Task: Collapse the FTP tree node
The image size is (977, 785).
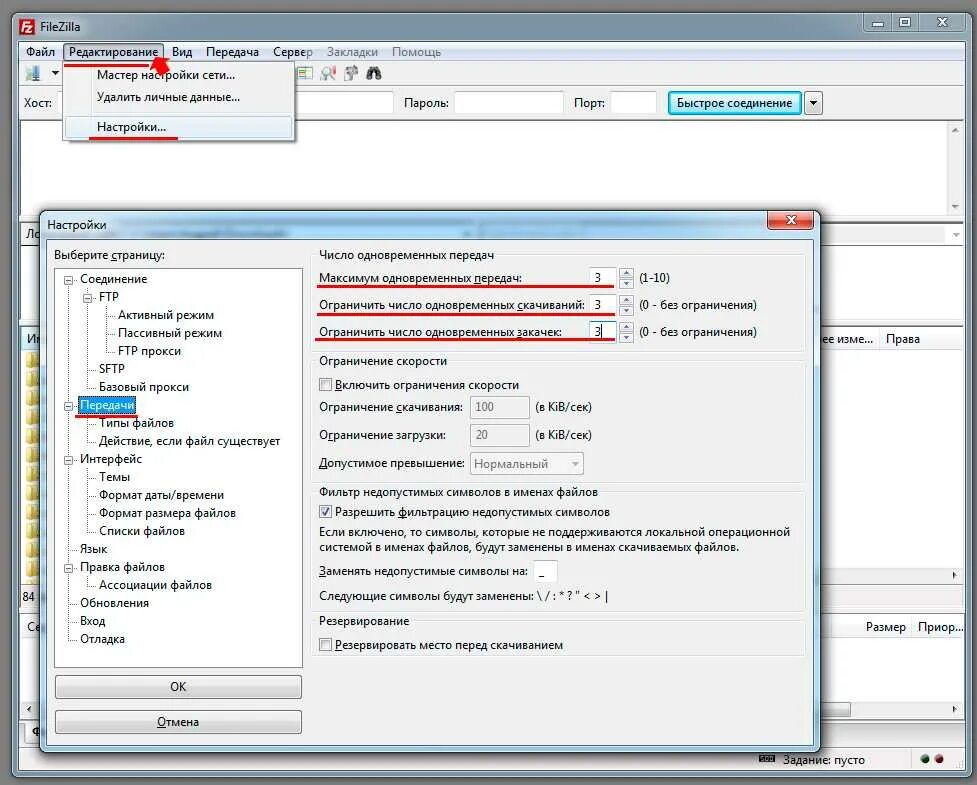Action: (88, 298)
